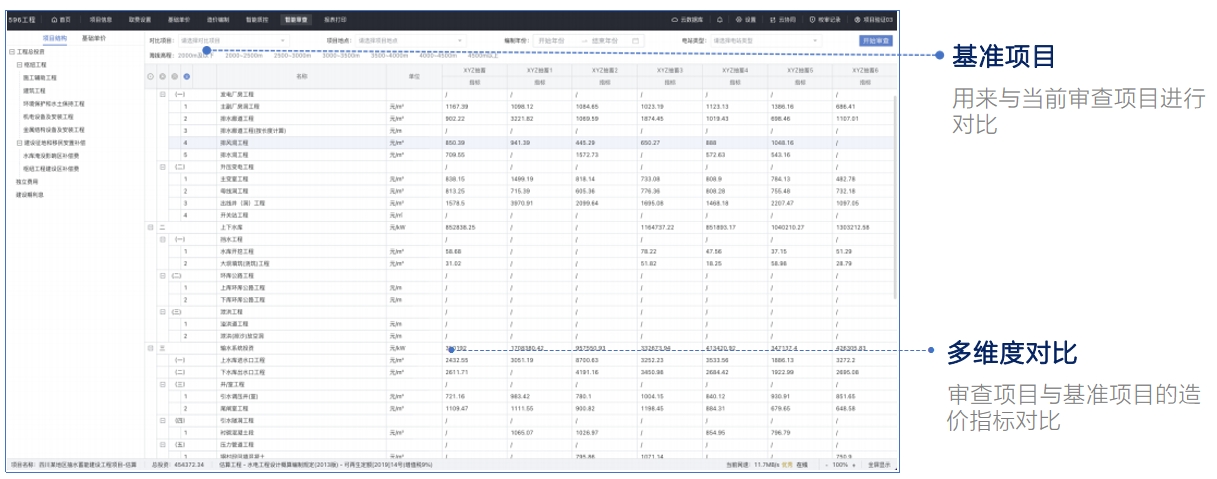Click 主副厂房洞工程 row name
1217x479 pixels.
pos(240,106)
